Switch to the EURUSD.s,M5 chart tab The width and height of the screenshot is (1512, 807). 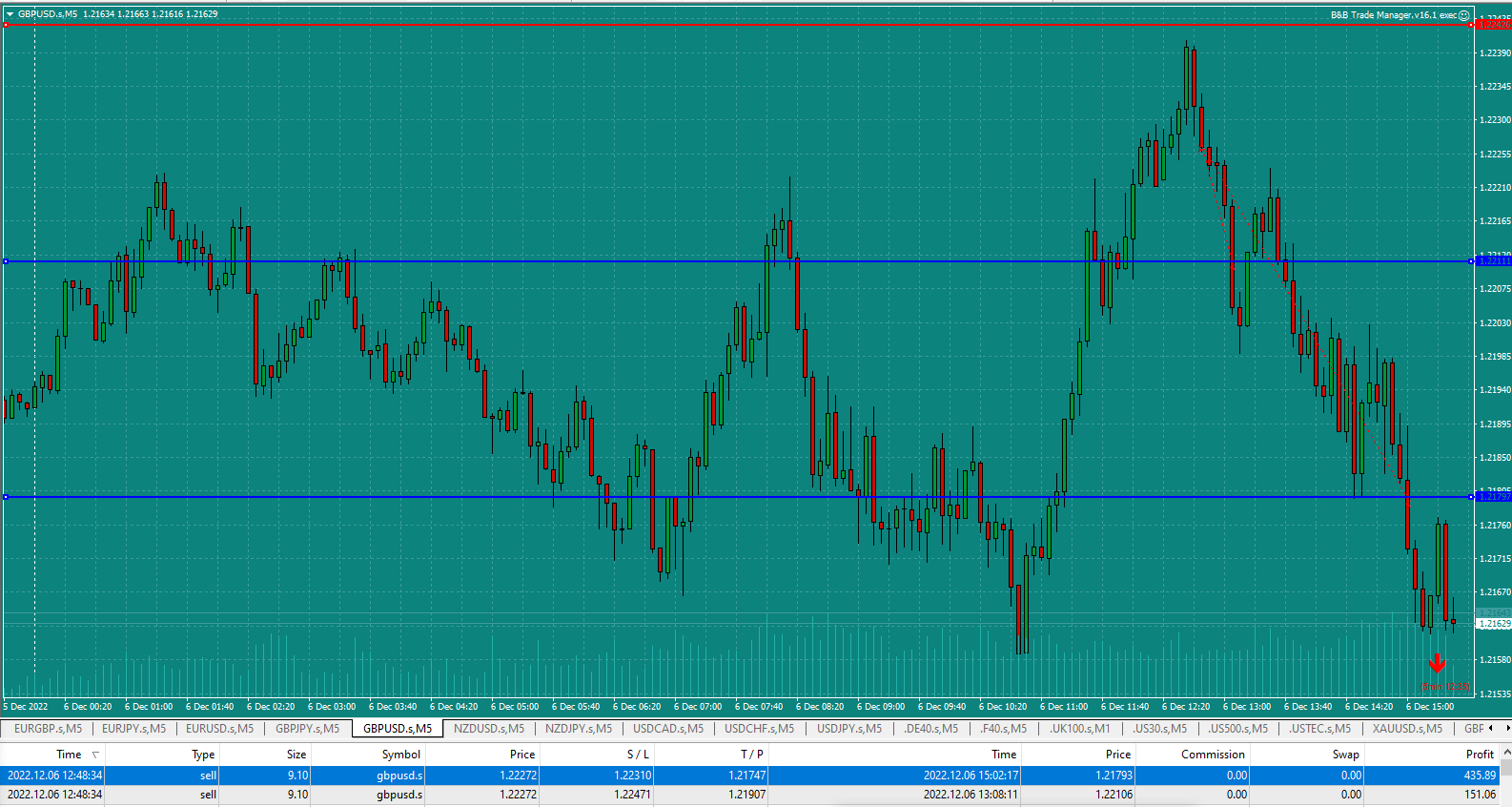coord(219,729)
